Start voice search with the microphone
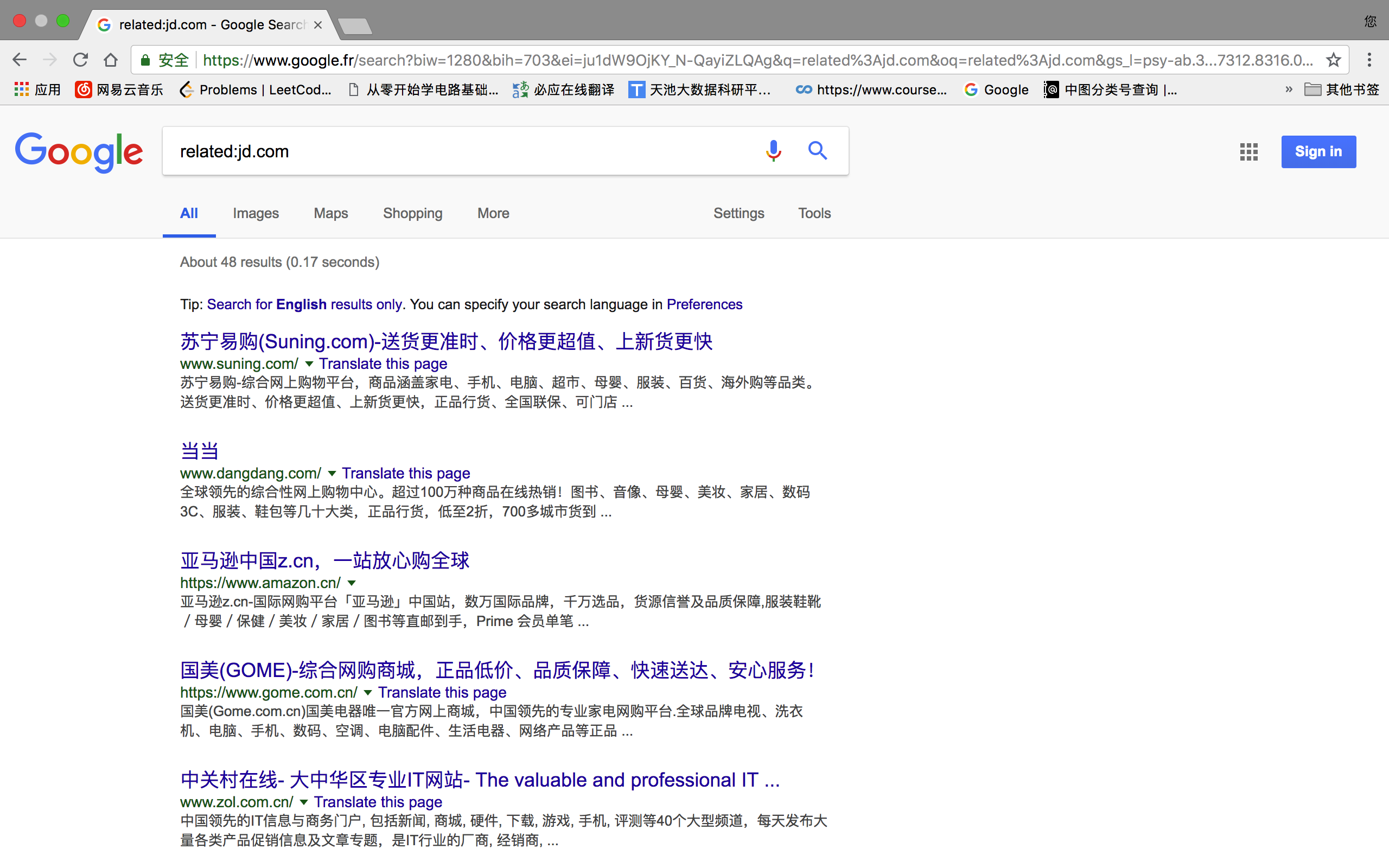1389x868 pixels. 773,151
